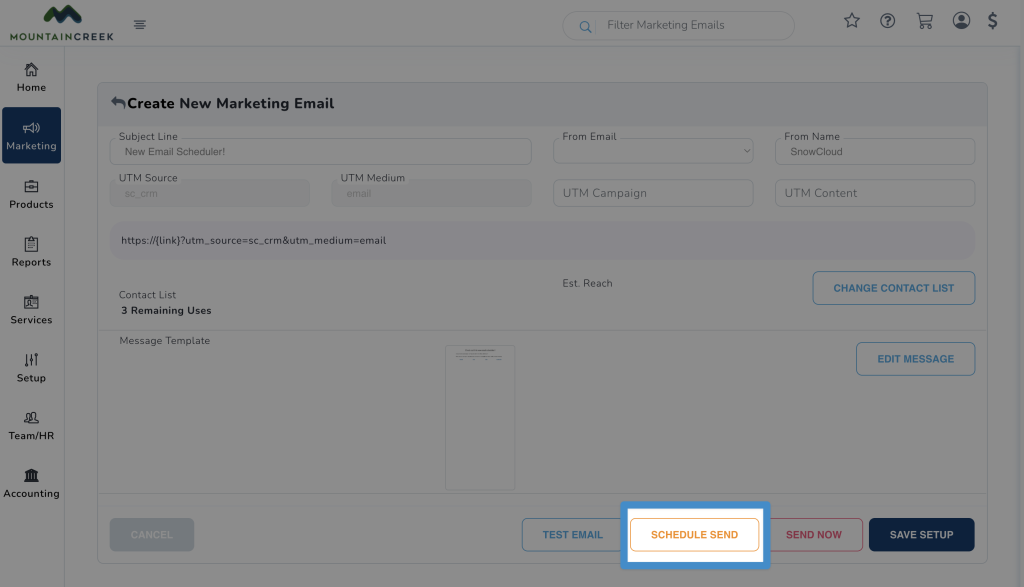Click the Edit Message button
The image size is (1024, 587).
coord(915,359)
